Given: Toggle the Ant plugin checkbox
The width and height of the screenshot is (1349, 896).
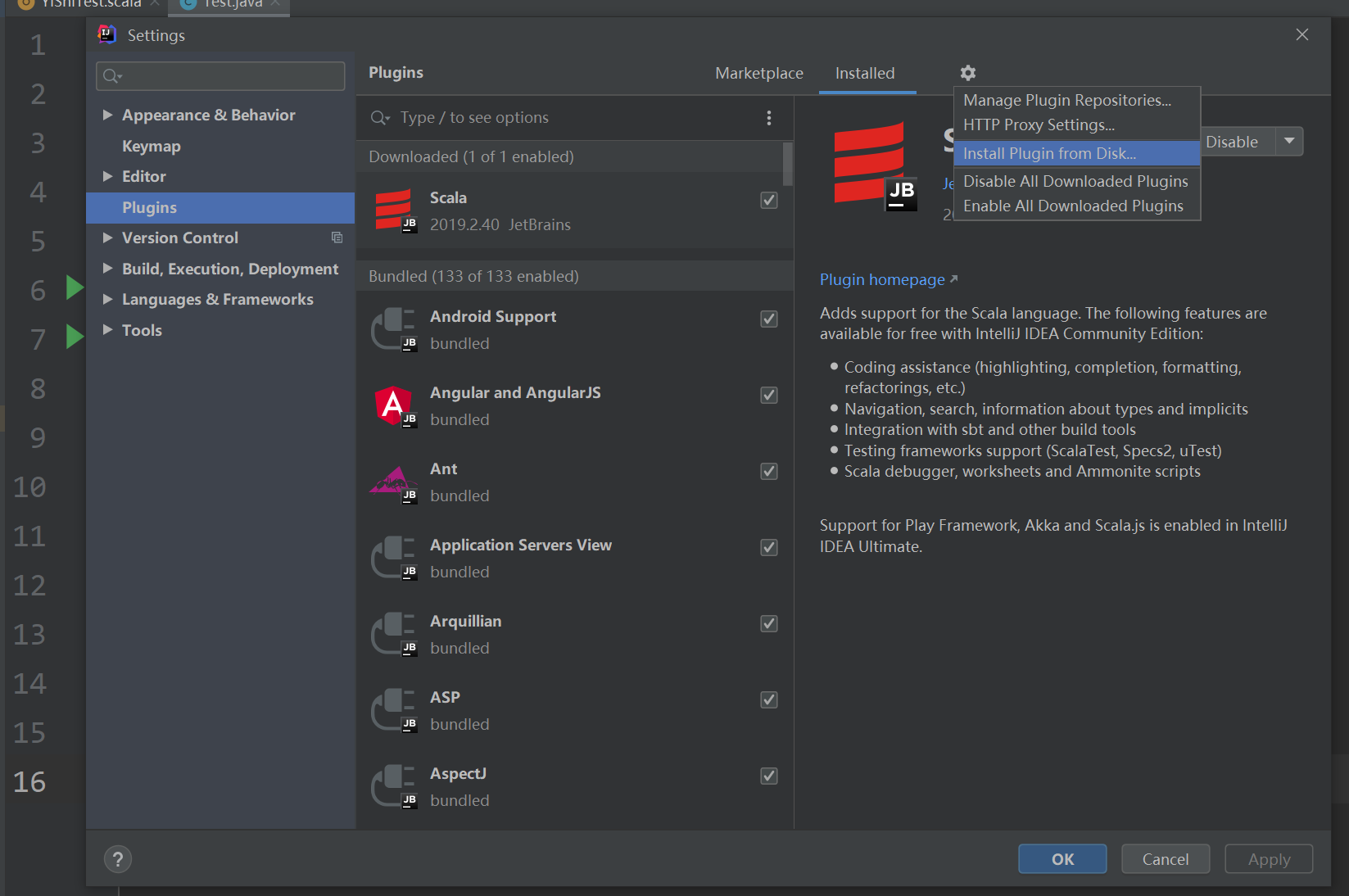Looking at the screenshot, I should click(769, 471).
